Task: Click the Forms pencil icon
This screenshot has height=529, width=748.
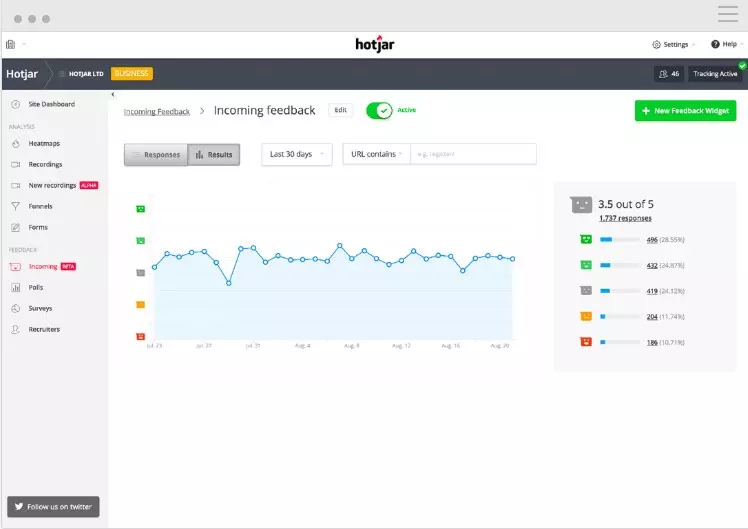Action: (x=16, y=228)
